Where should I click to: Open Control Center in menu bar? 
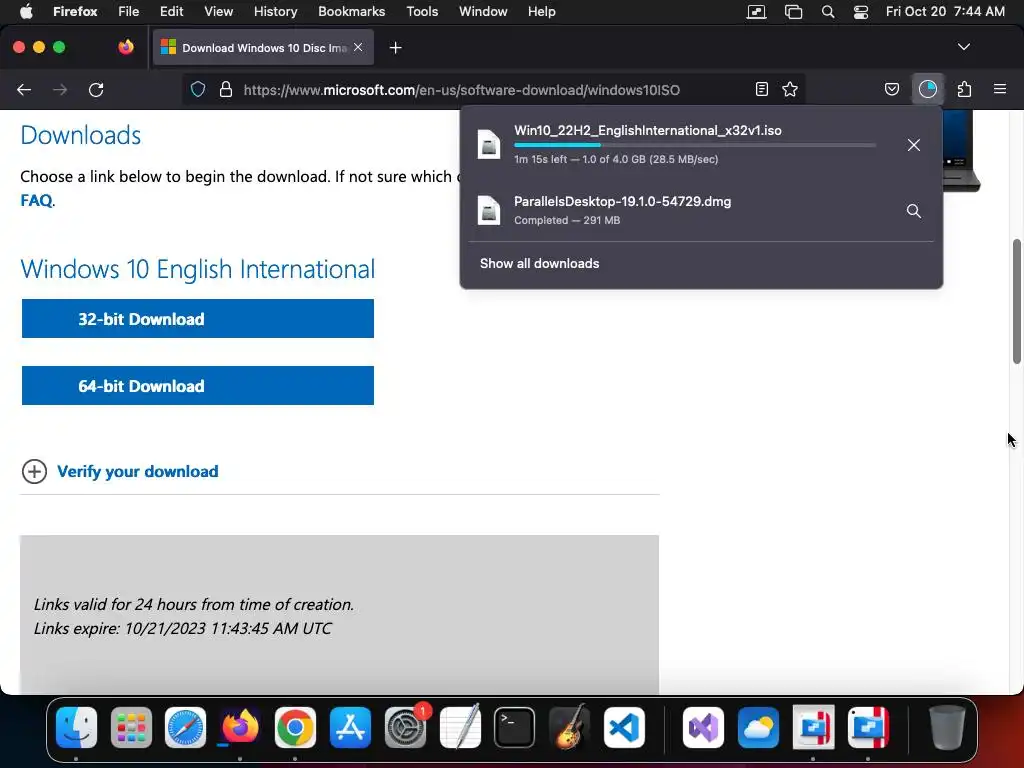click(x=861, y=12)
